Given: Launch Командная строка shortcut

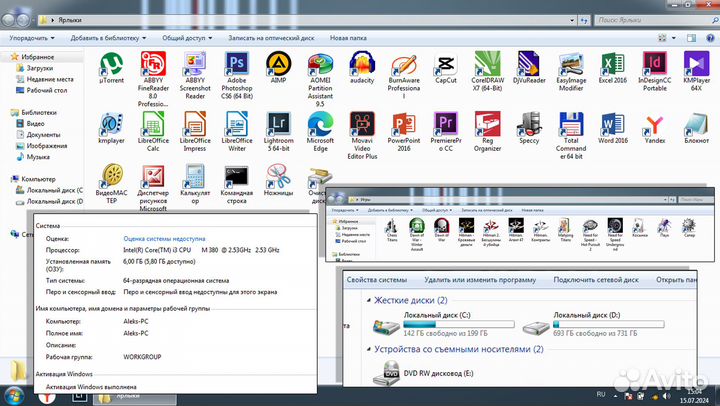Looking at the screenshot, I should (x=236, y=184).
